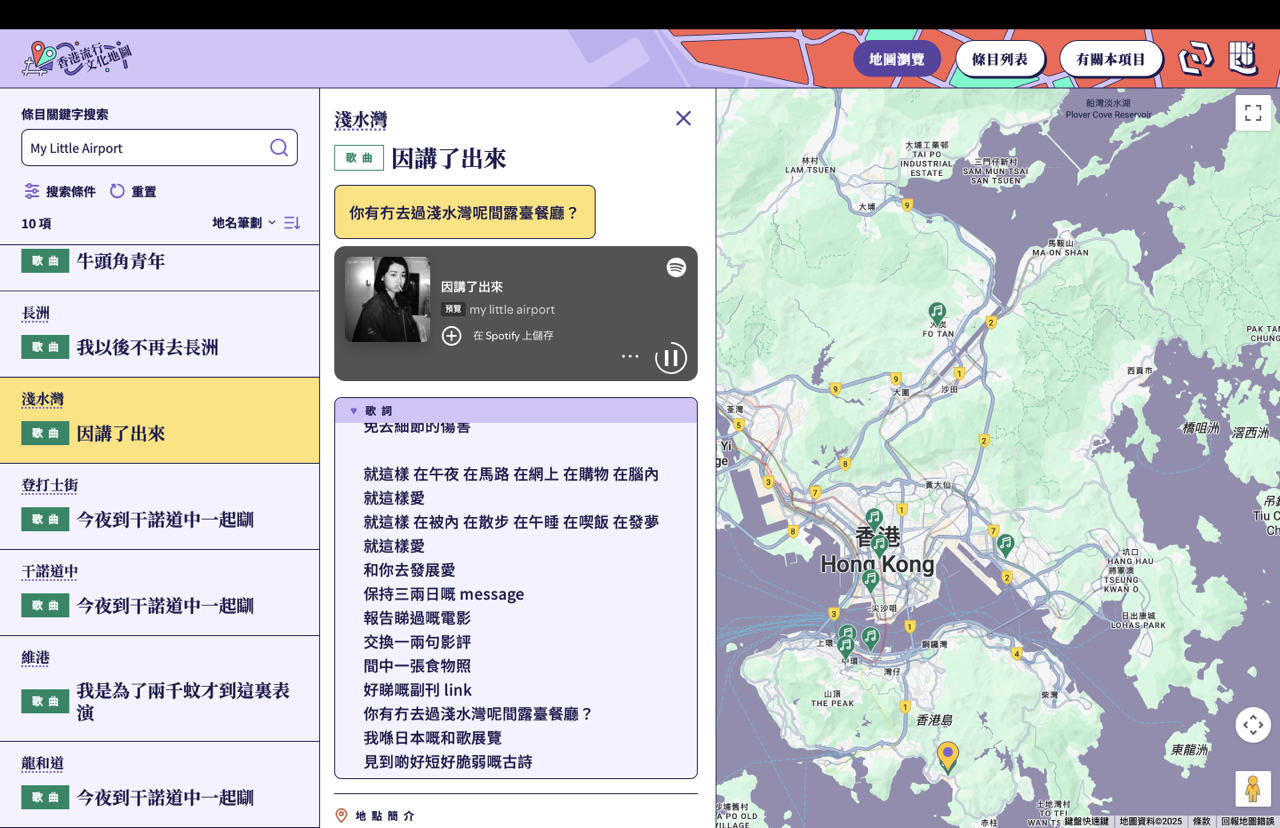Open Spotify player more options menu

(x=630, y=357)
